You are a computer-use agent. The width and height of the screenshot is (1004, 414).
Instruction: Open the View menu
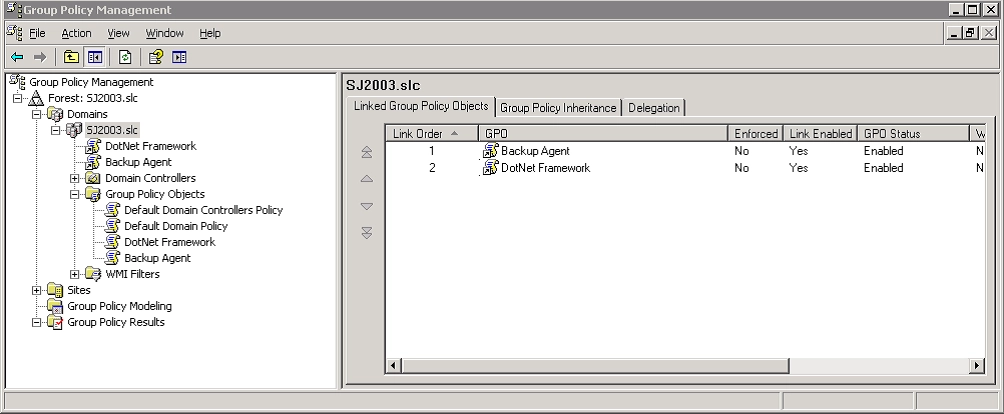pos(118,33)
